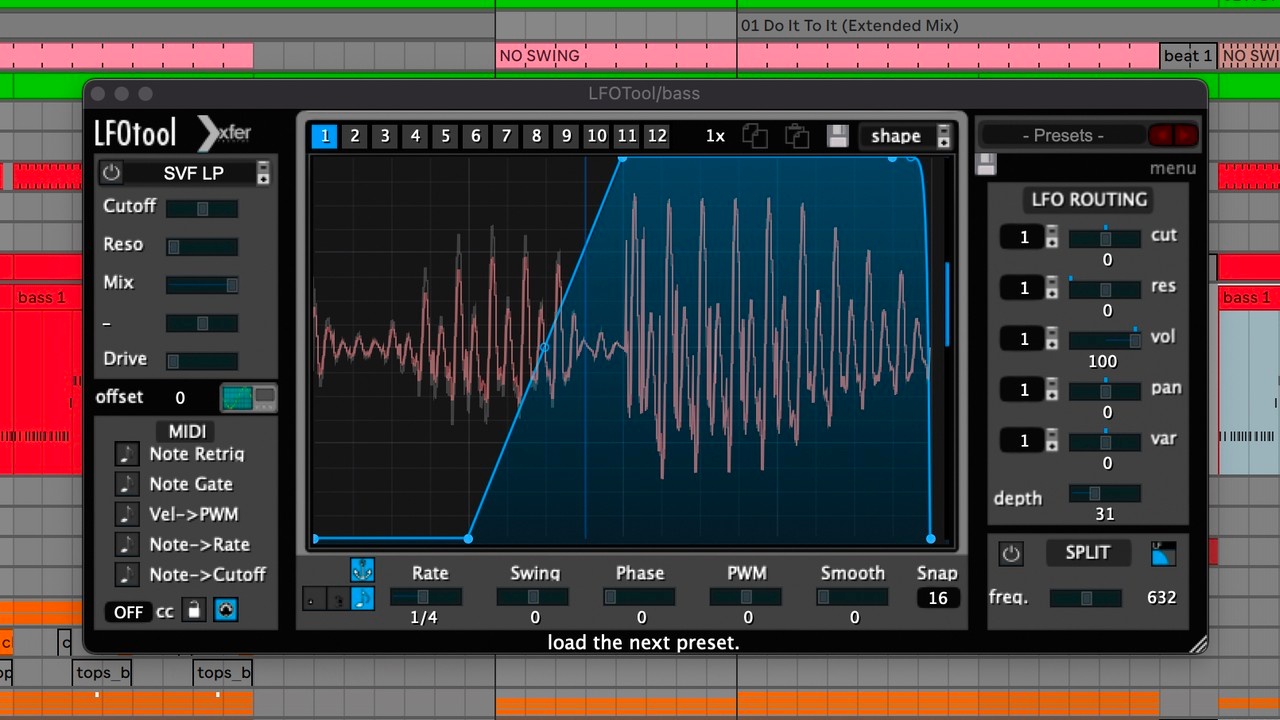This screenshot has width=1280, height=720.
Task: Click the Snap value 16 field
Action: click(938, 598)
